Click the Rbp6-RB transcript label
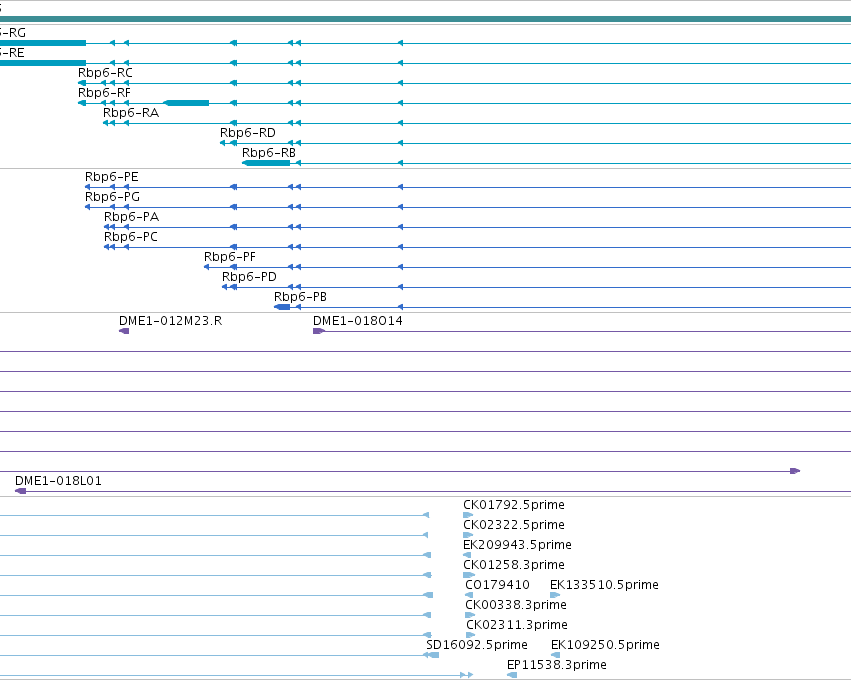 [269, 153]
